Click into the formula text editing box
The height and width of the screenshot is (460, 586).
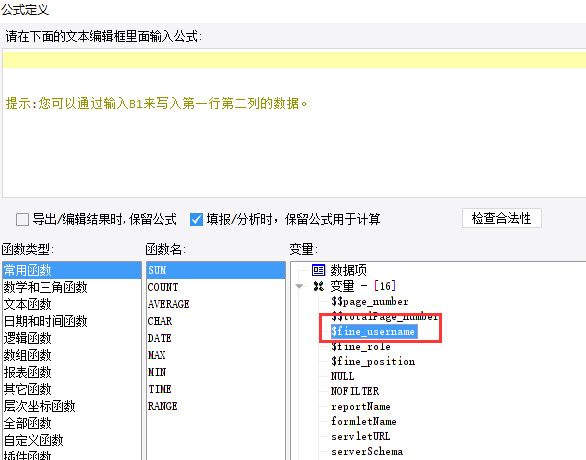tap(294, 123)
